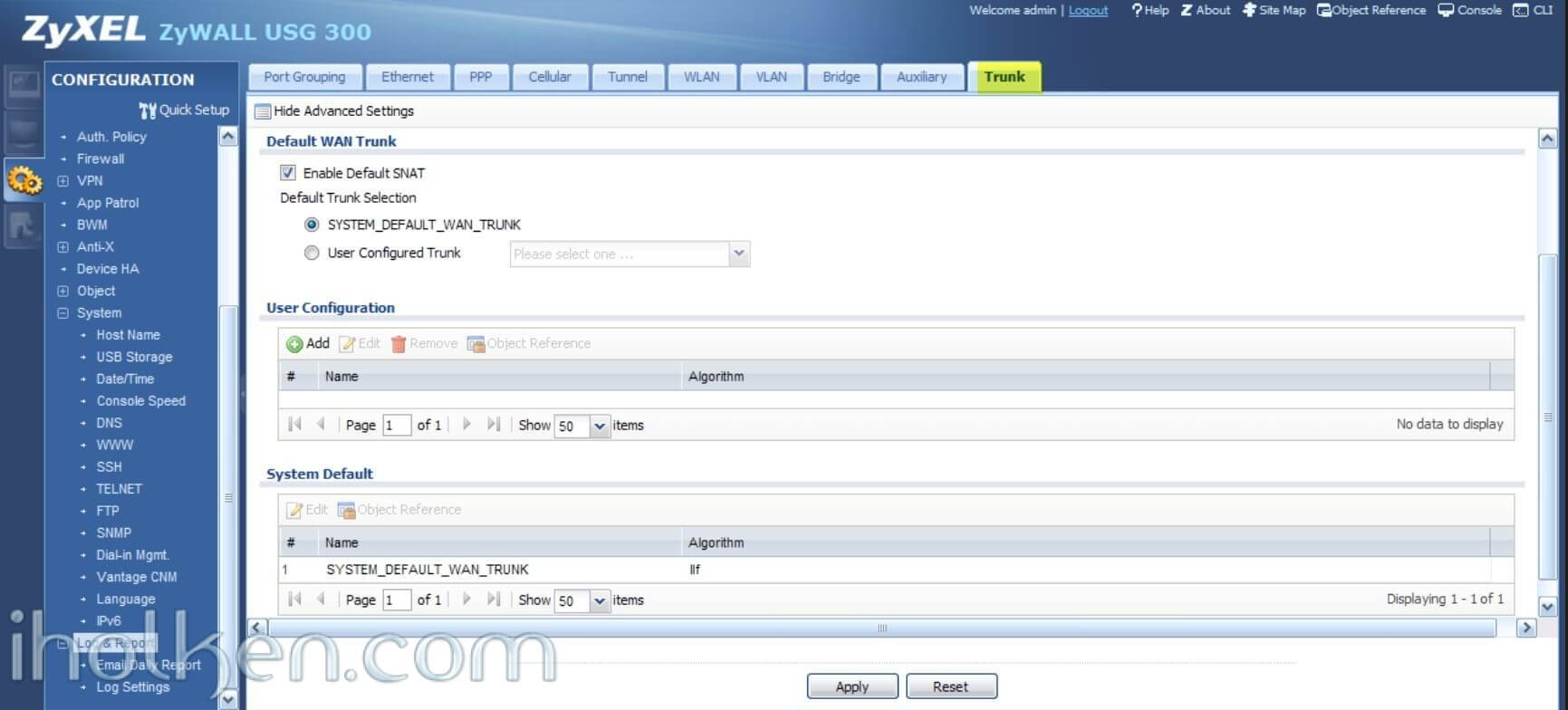1568x710 pixels.
Task: Go to last page in System Default
Action: [x=493, y=599]
